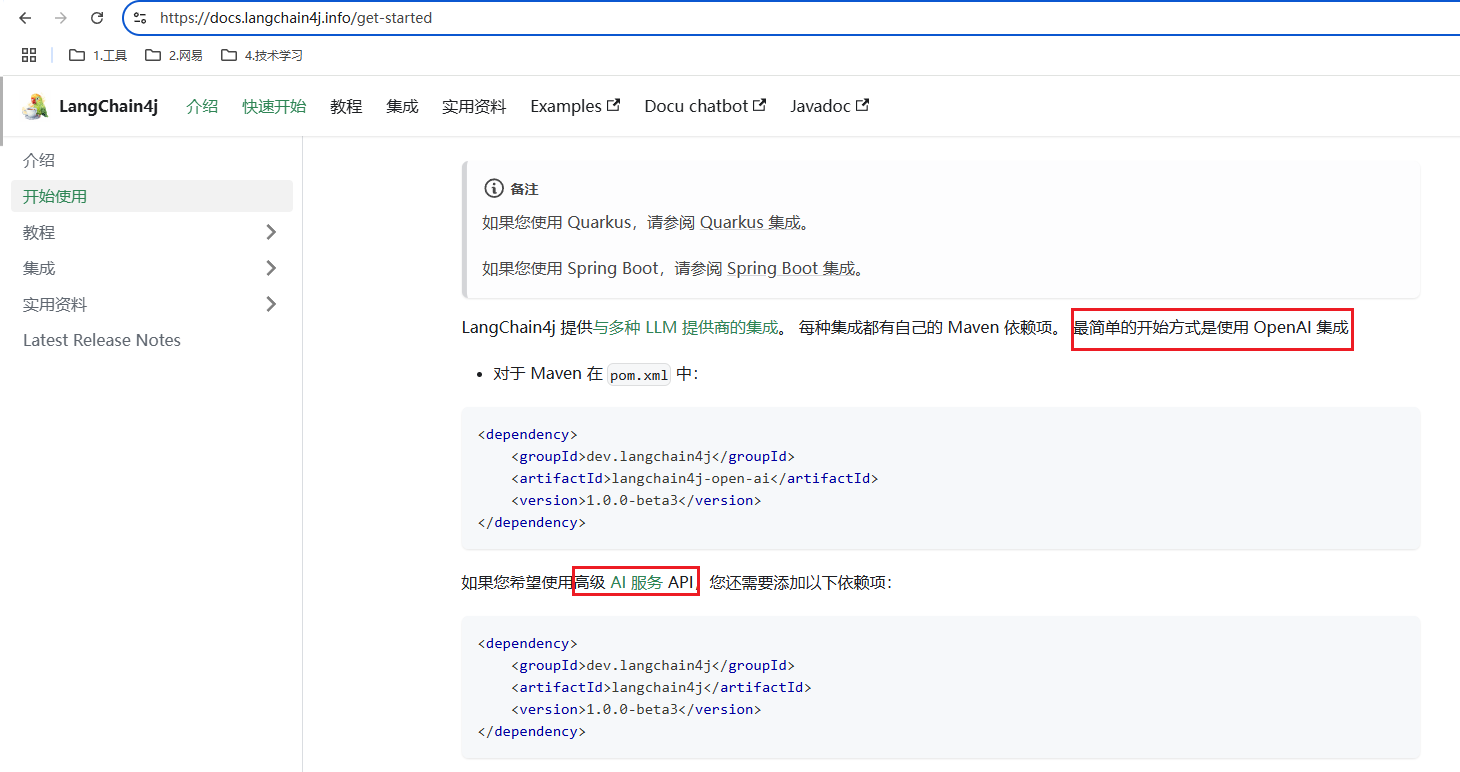Click the 备注 admonition heading
The width and height of the screenshot is (1460, 772).
[x=524, y=189]
